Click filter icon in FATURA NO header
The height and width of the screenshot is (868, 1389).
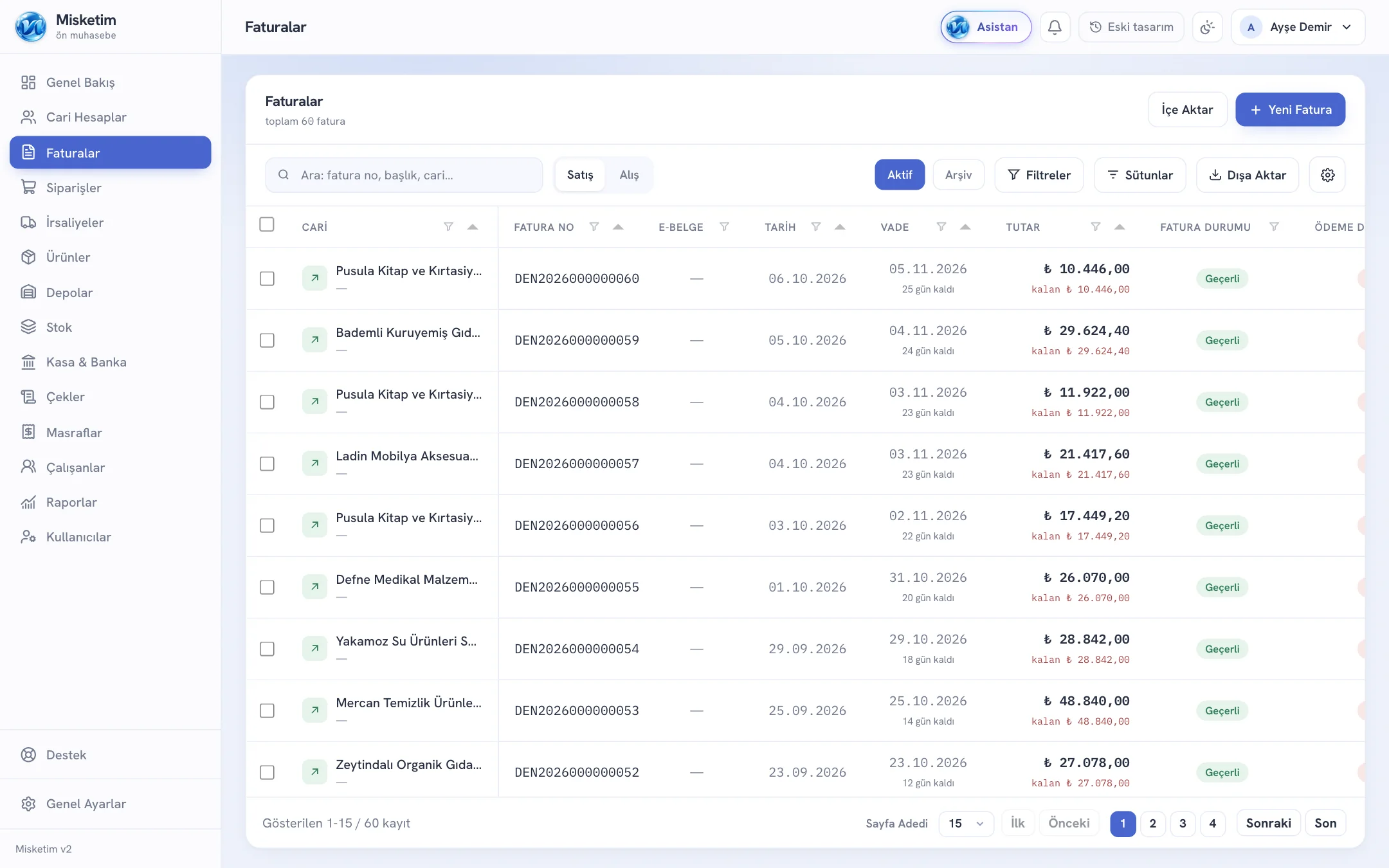pyautogui.click(x=594, y=227)
